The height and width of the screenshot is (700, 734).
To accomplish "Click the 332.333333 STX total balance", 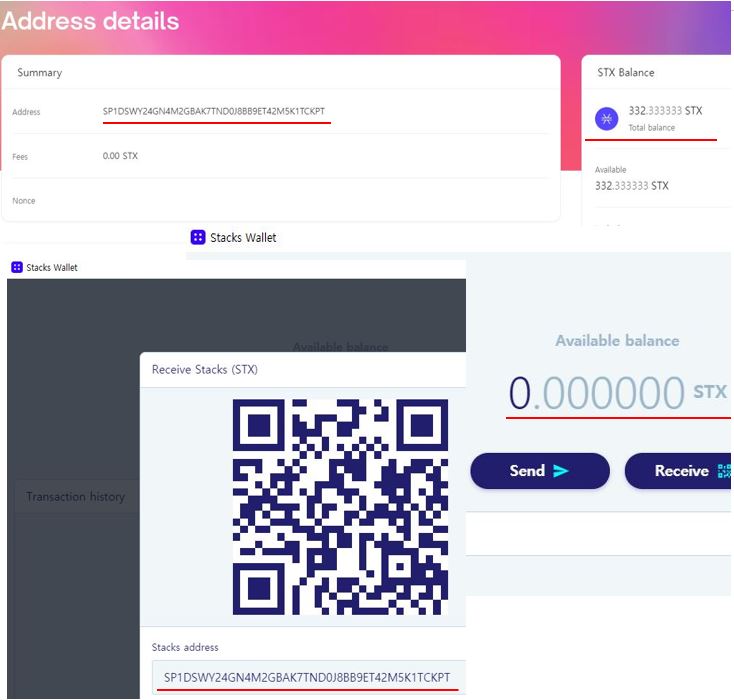I will point(665,111).
